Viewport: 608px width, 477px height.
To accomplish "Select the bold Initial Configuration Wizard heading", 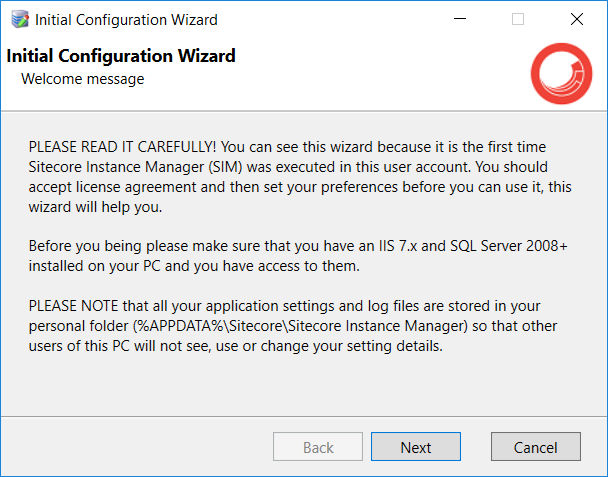I will 121,56.
